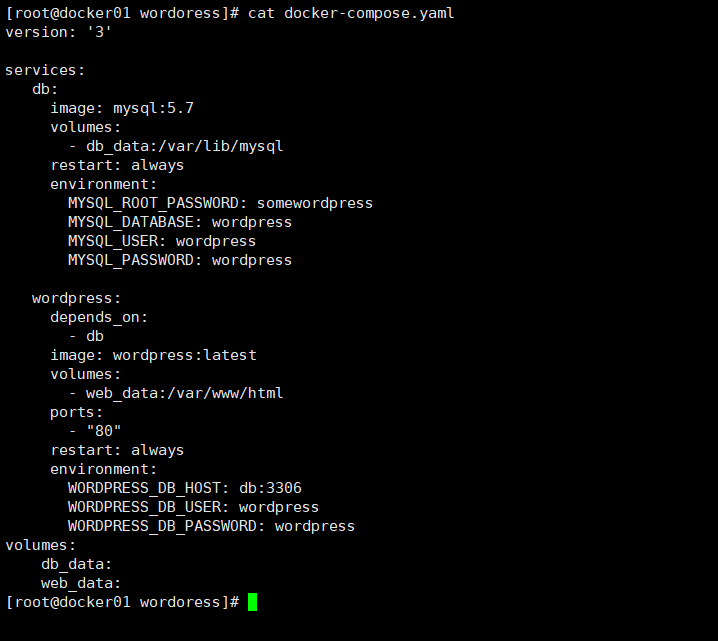Click the MYSQL_USER: wordpress line

162,241
